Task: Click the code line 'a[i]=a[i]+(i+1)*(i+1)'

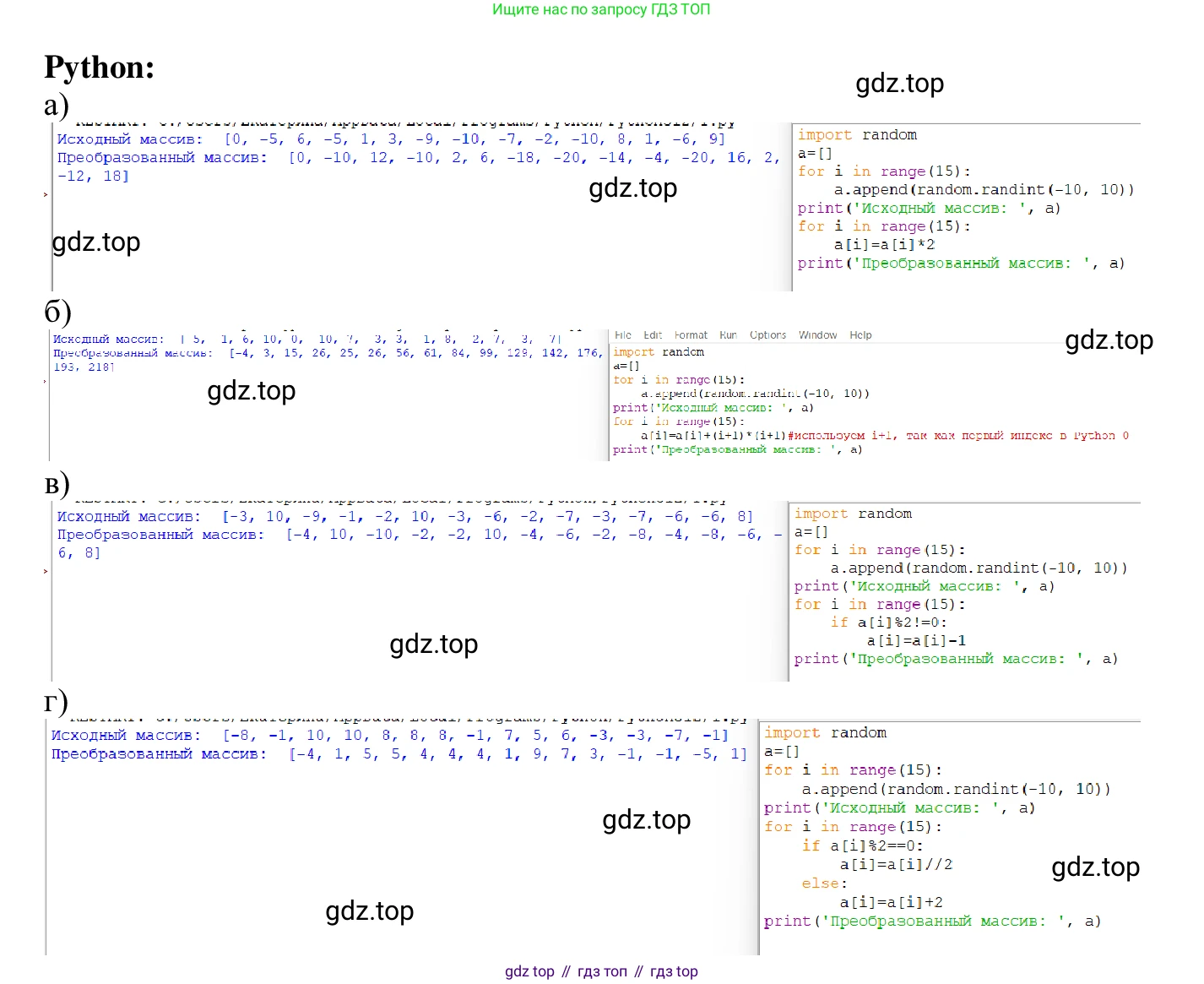Action: [x=713, y=436]
